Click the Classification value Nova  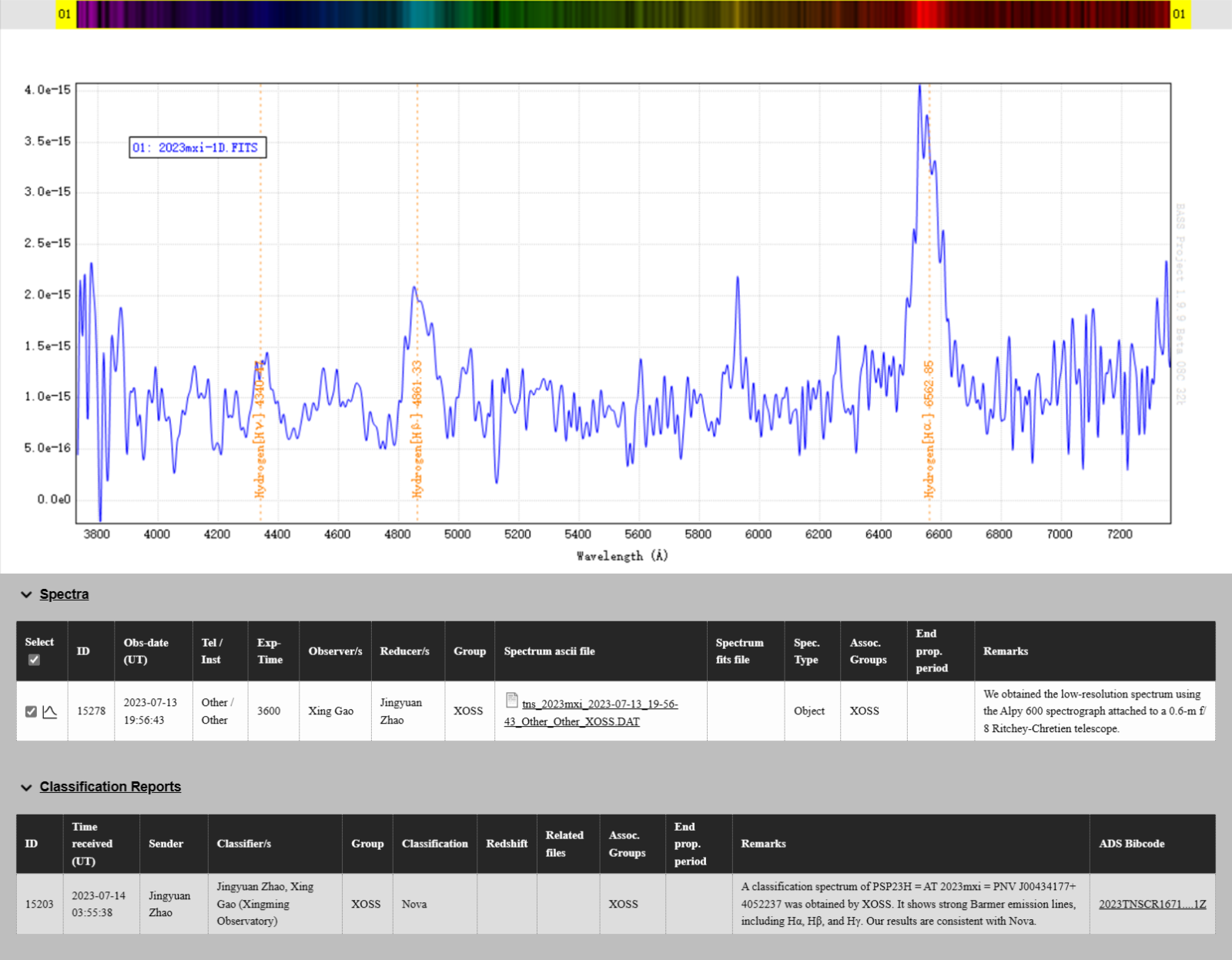click(414, 904)
